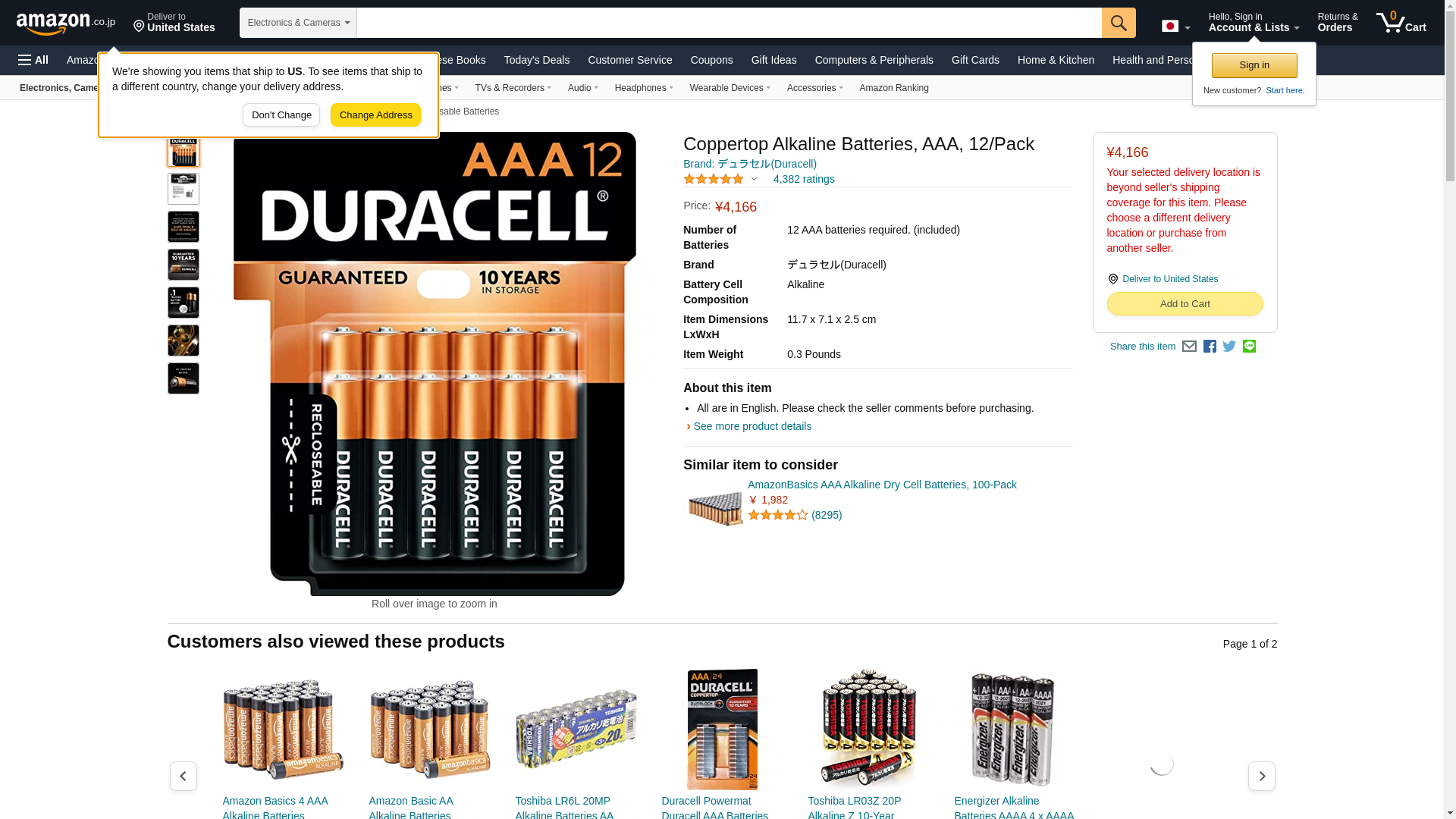Share this item on Facebook
The width and height of the screenshot is (1456, 819).
[1210, 347]
